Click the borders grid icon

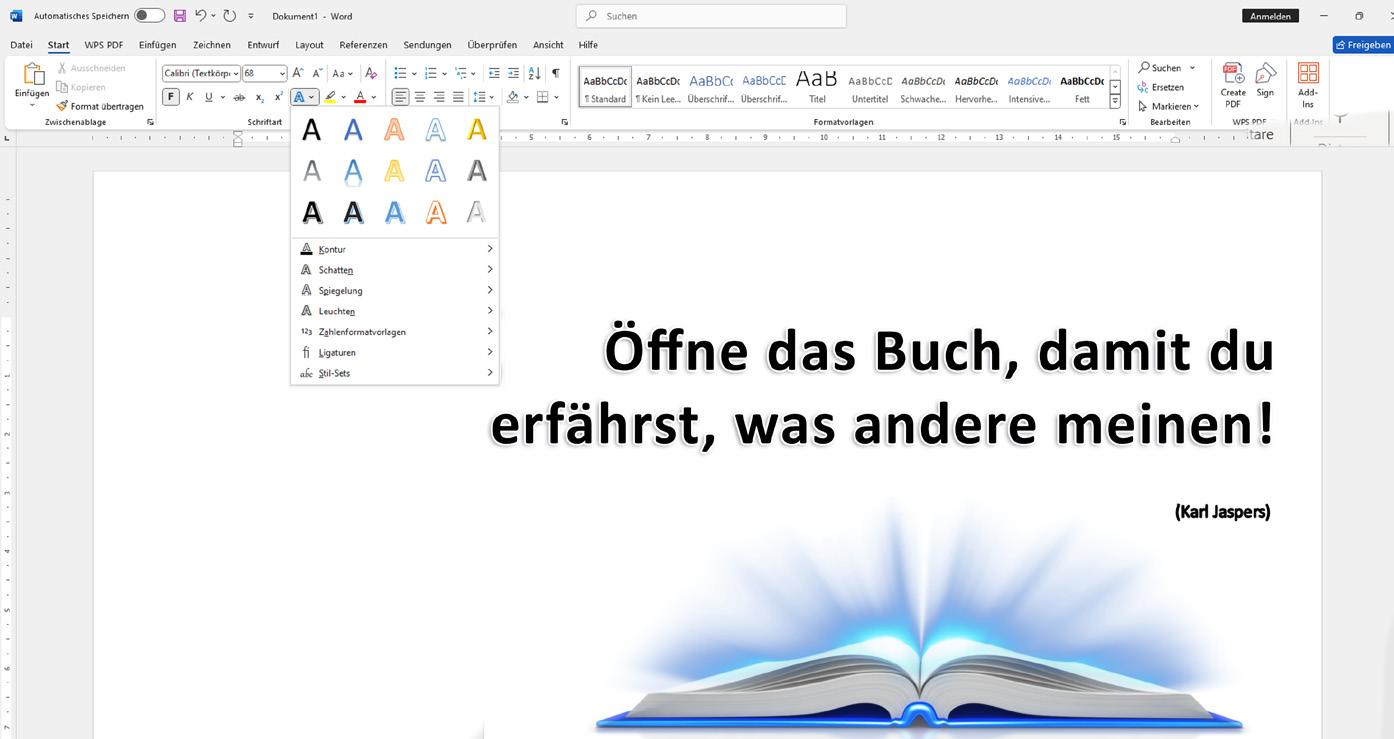[x=543, y=97]
